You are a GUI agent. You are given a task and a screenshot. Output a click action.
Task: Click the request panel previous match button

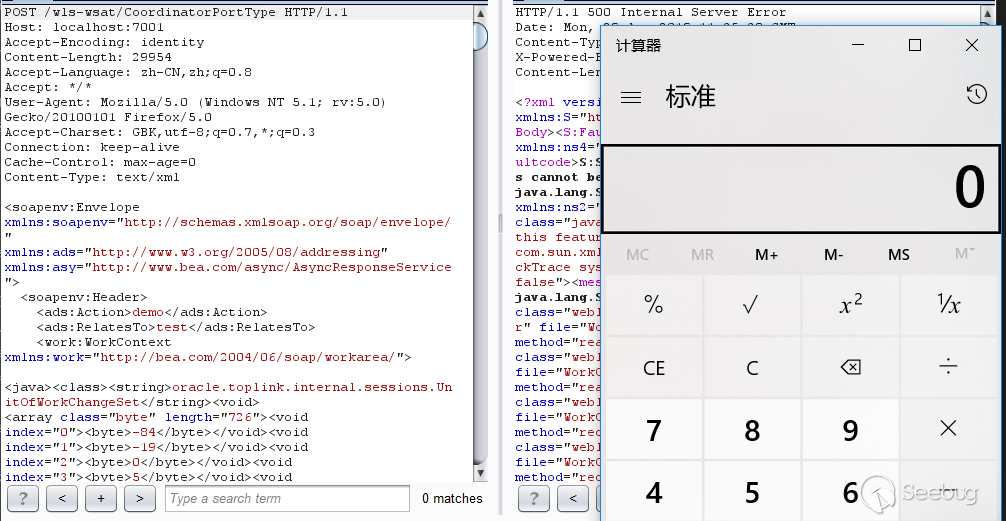[x=61, y=498]
